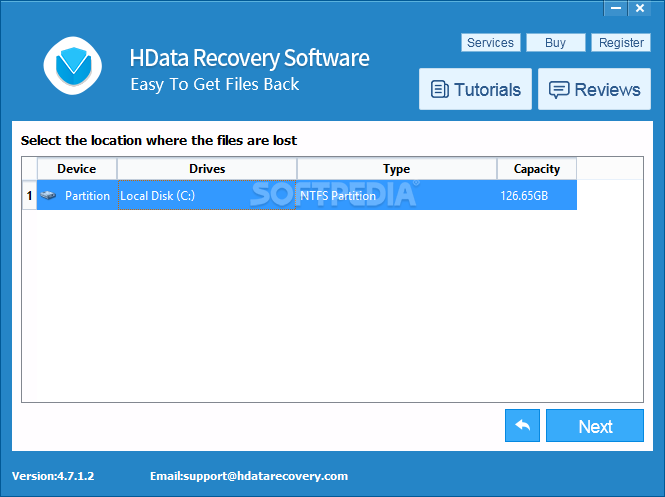The width and height of the screenshot is (665, 497).
Task: Proceed with the Next button
Action: [595, 425]
